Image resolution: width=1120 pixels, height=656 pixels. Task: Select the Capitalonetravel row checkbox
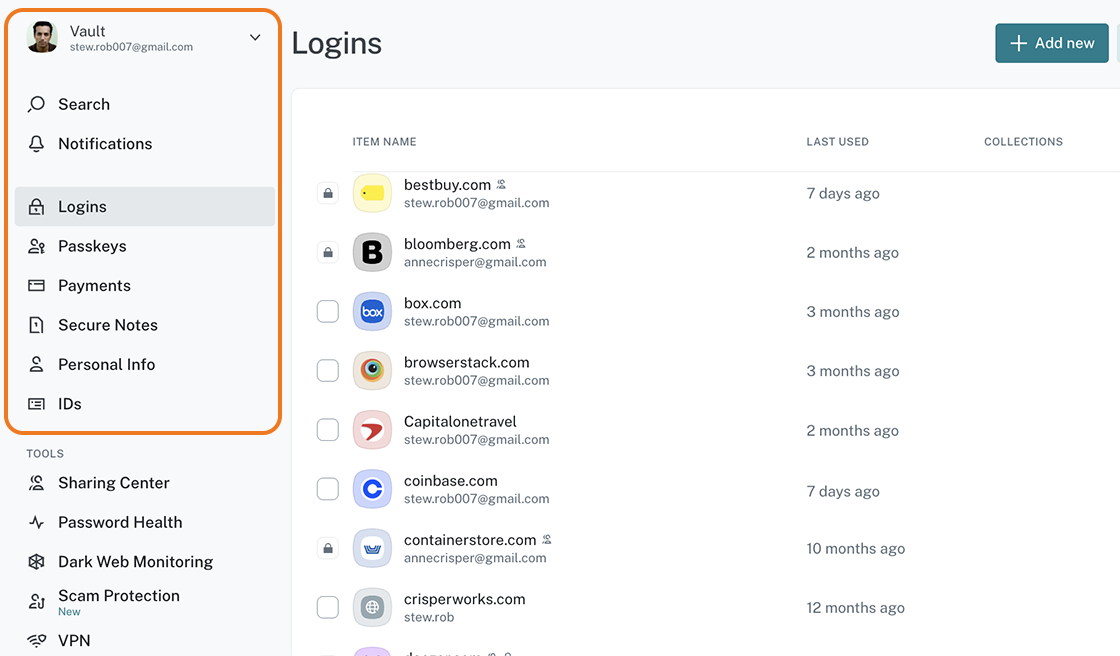click(328, 430)
